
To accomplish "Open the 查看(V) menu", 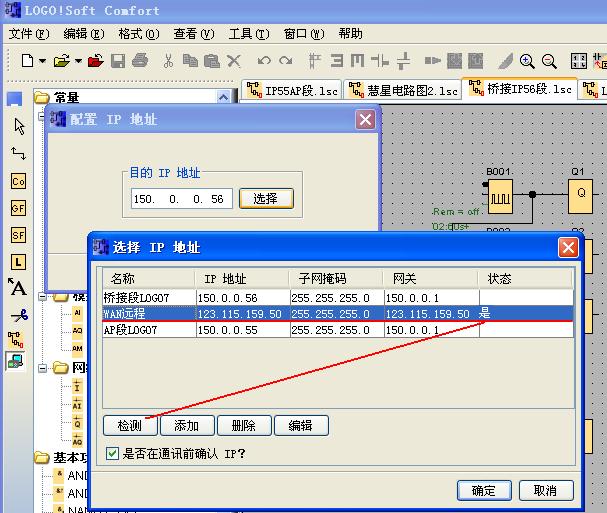I will (194, 34).
